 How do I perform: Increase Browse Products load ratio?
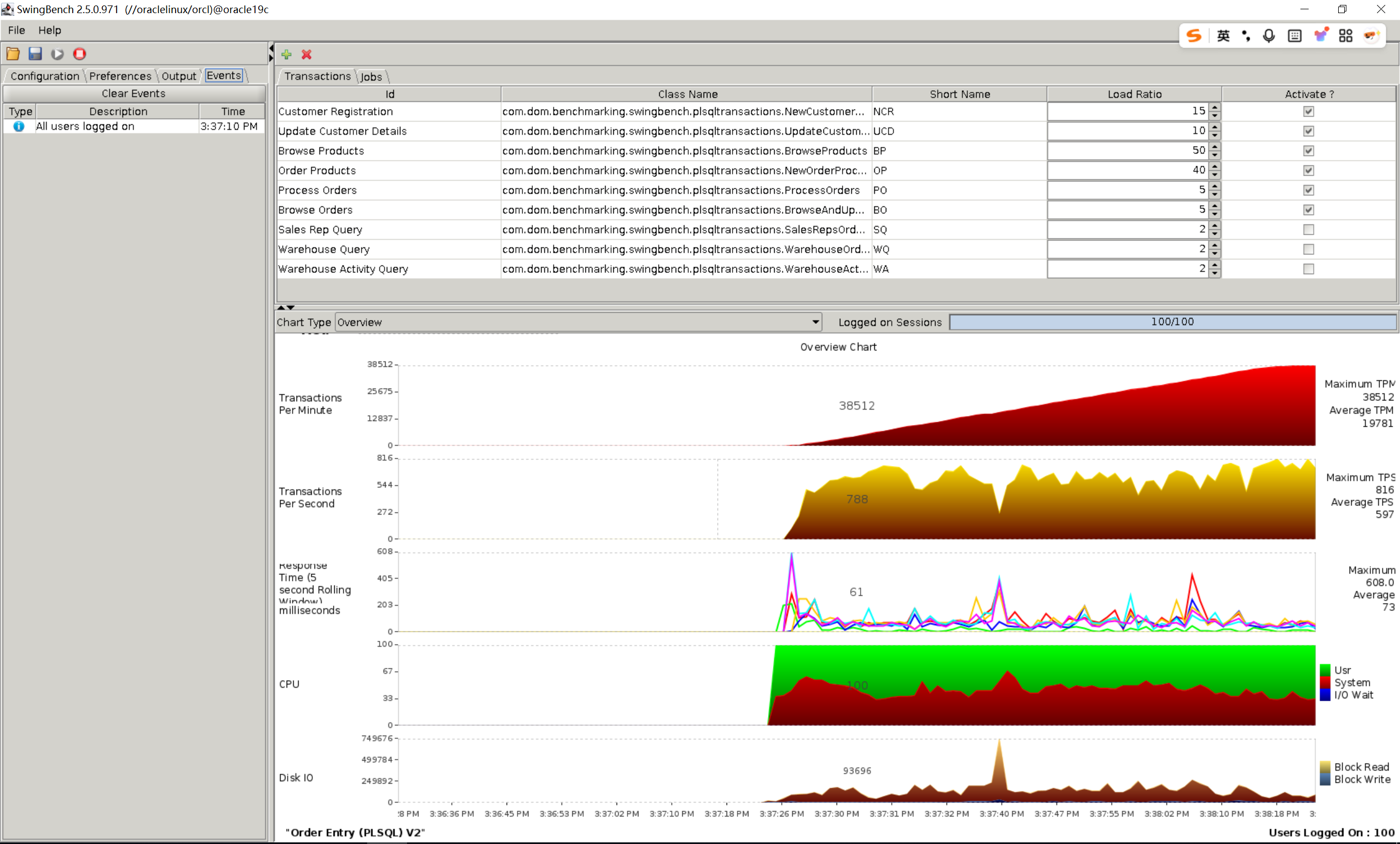point(1215,147)
